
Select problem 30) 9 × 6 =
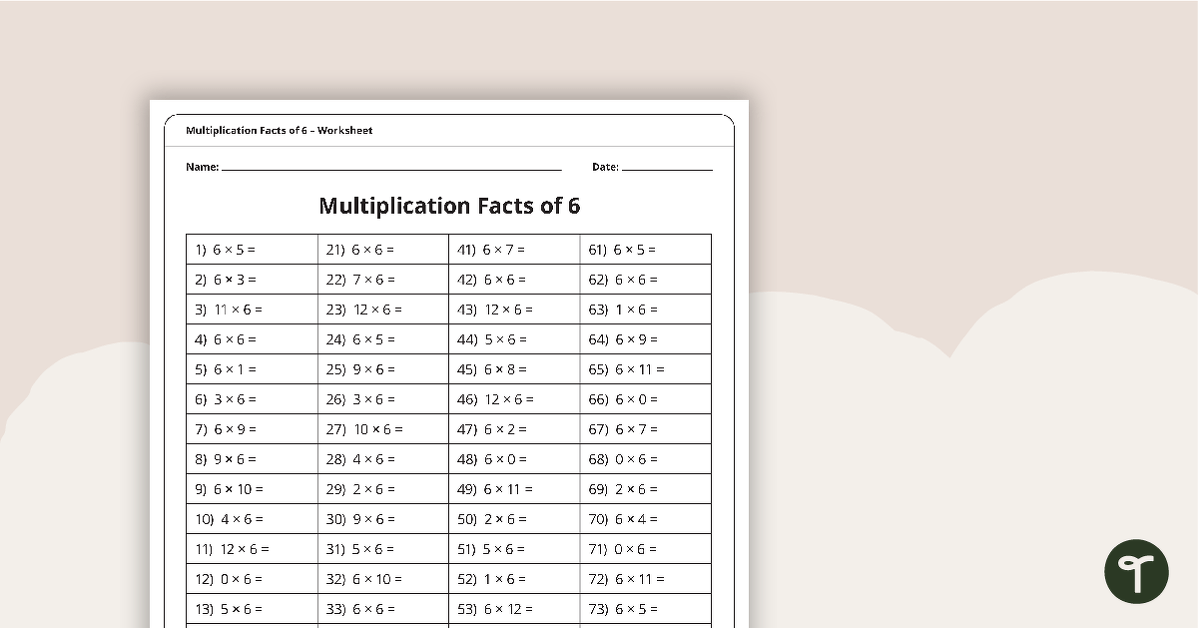[x=360, y=519]
